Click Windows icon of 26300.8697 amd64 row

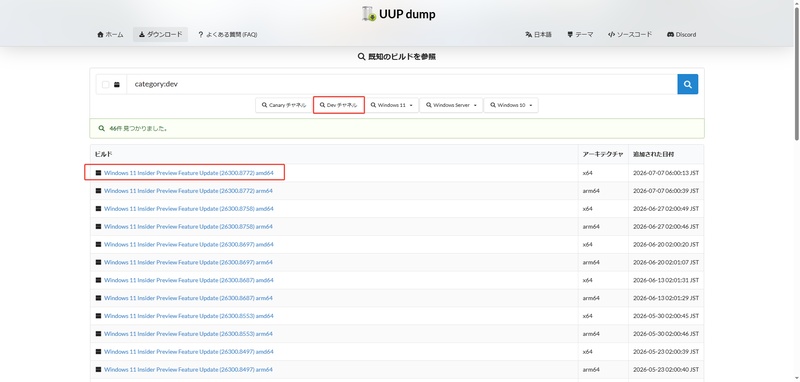(x=98, y=244)
